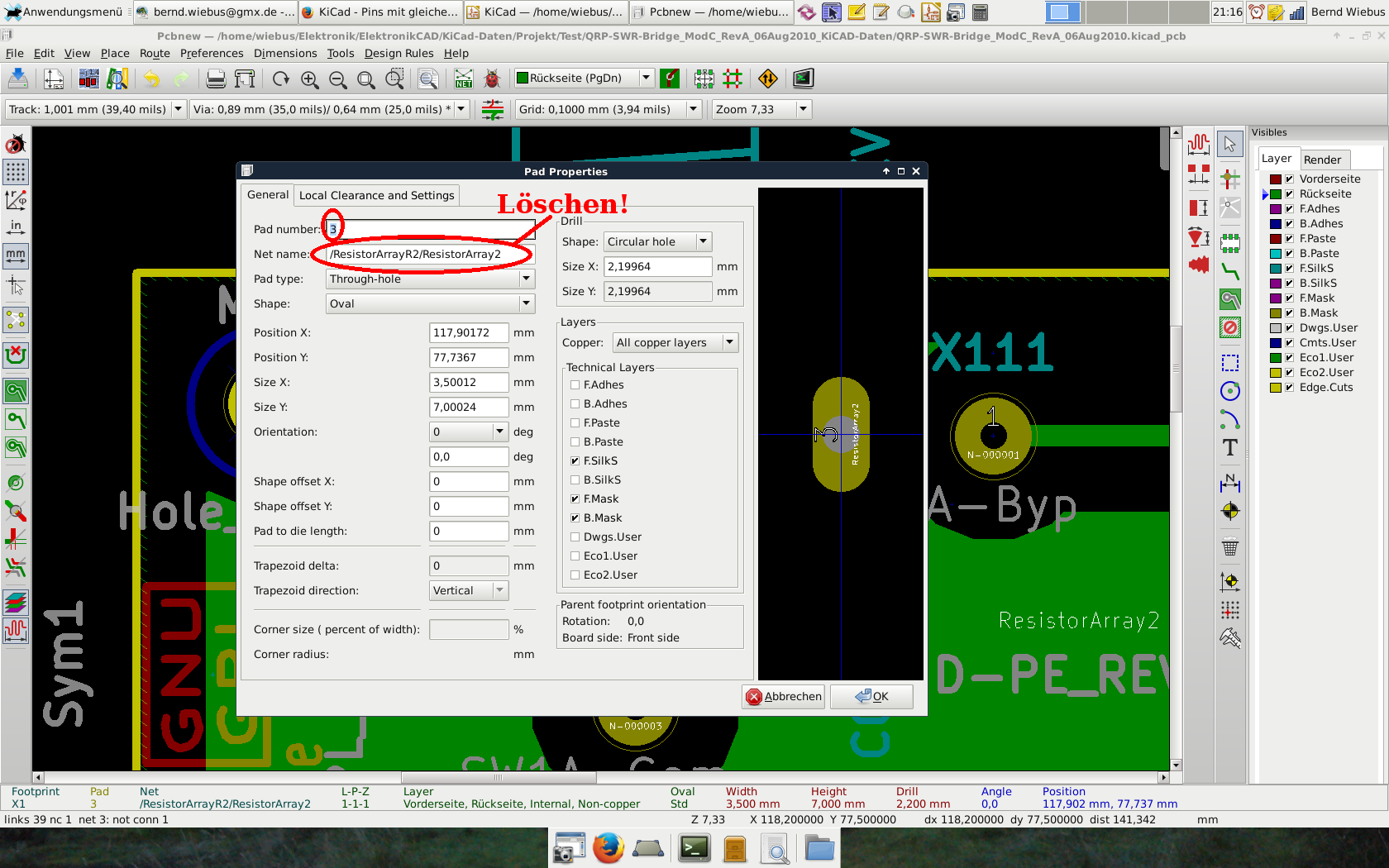Screen dimensions: 1389x868
Task: Uncheck the F.Mask technical layer
Action: (575, 499)
